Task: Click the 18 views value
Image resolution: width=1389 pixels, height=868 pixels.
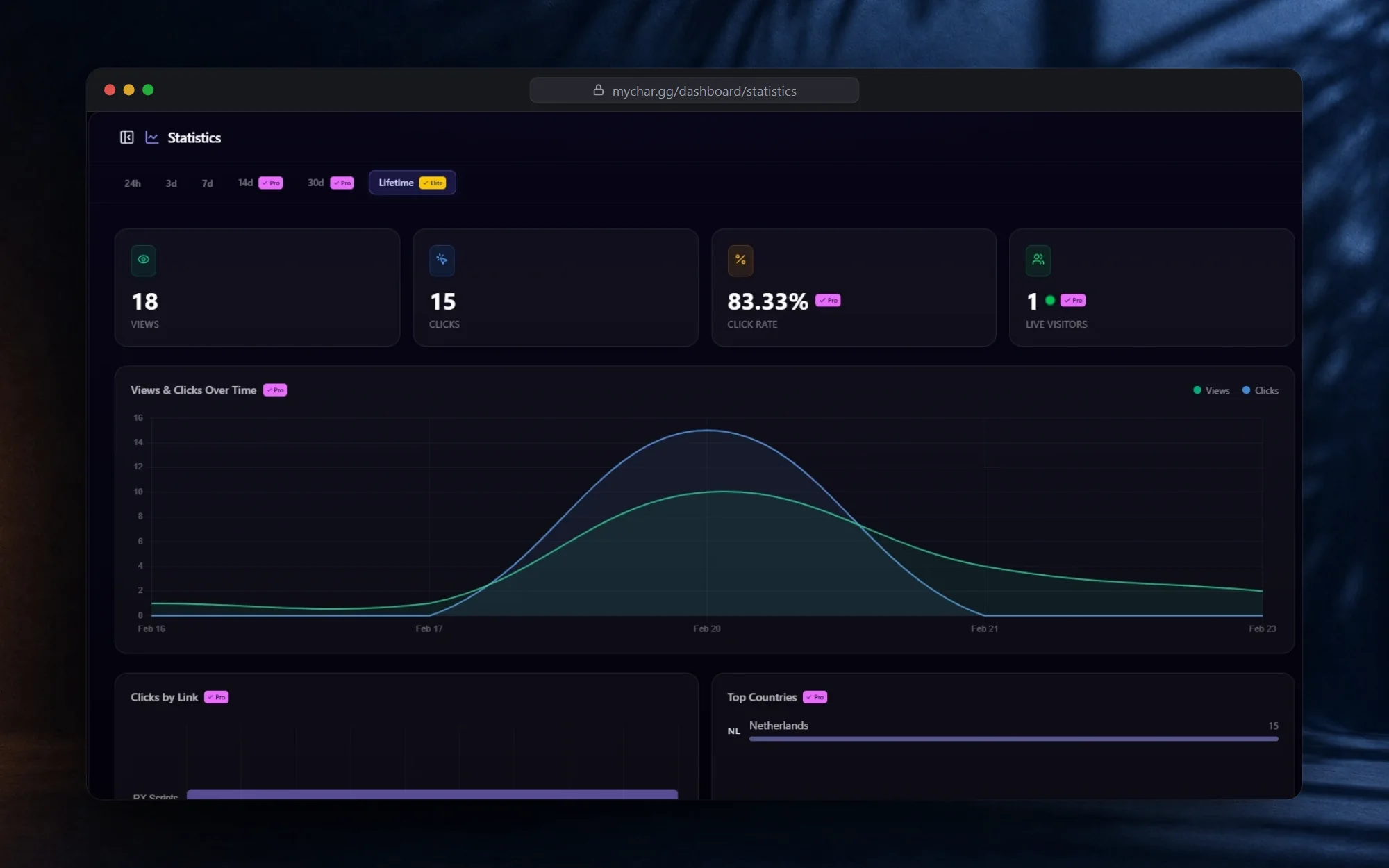Action: pyautogui.click(x=144, y=301)
